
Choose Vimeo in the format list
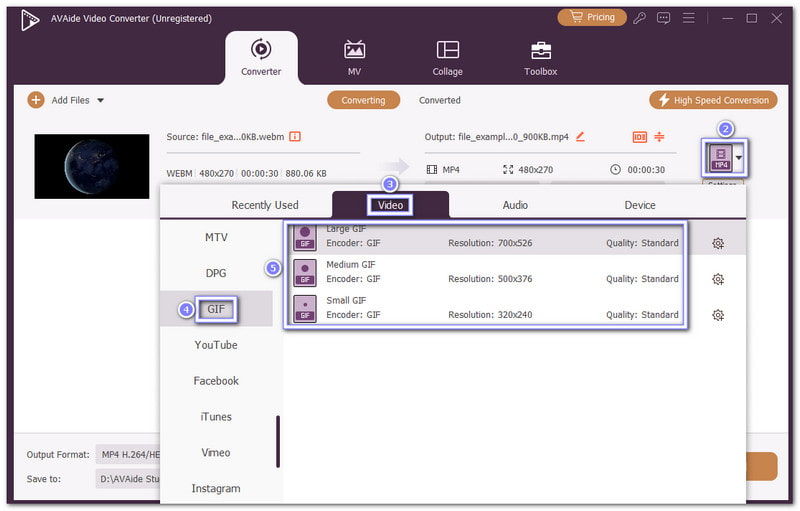(x=216, y=452)
